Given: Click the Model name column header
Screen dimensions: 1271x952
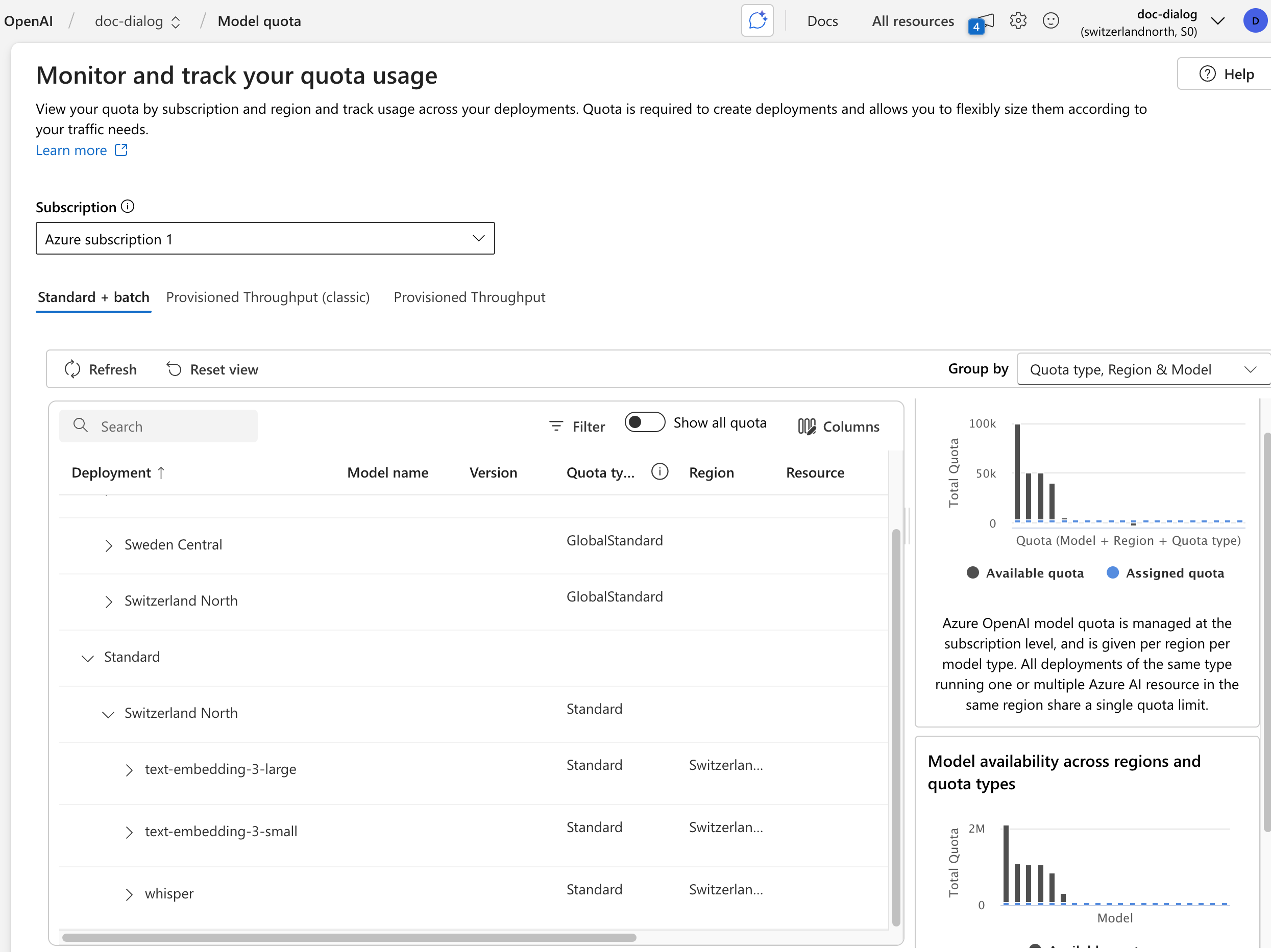Looking at the screenshot, I should pyautogui.click(x=388, y=472).
